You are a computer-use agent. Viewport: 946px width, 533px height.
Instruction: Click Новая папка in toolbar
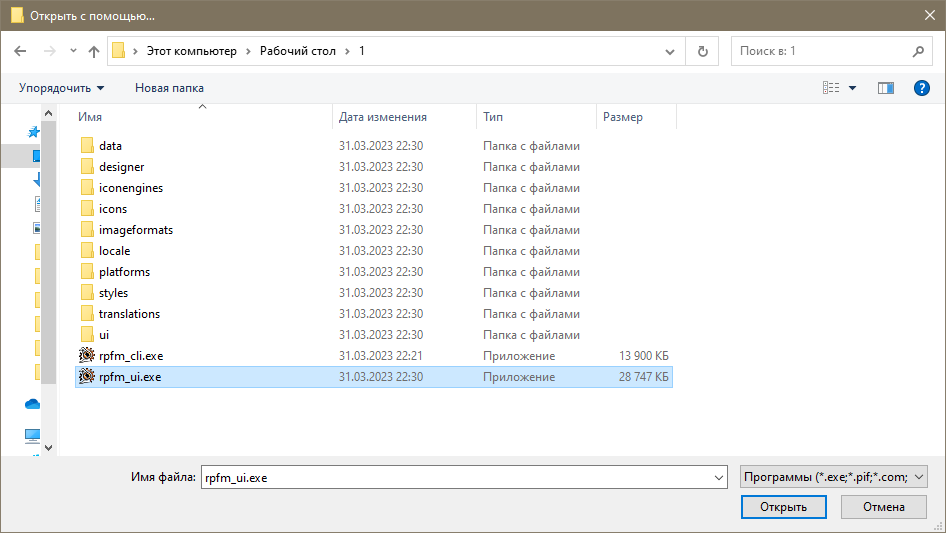169,88
